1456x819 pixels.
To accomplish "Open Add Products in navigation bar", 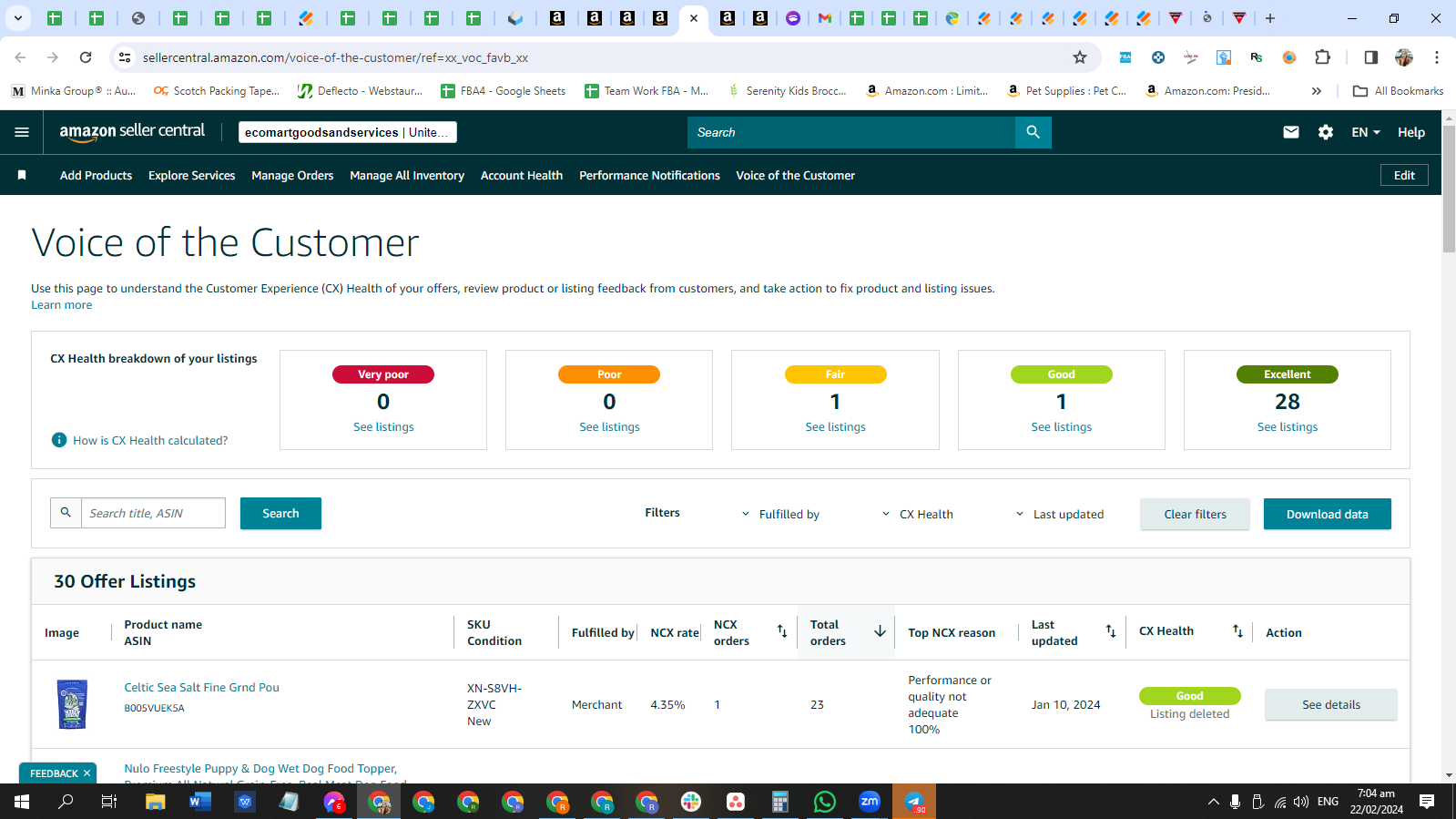I will [x=96, y=175].
